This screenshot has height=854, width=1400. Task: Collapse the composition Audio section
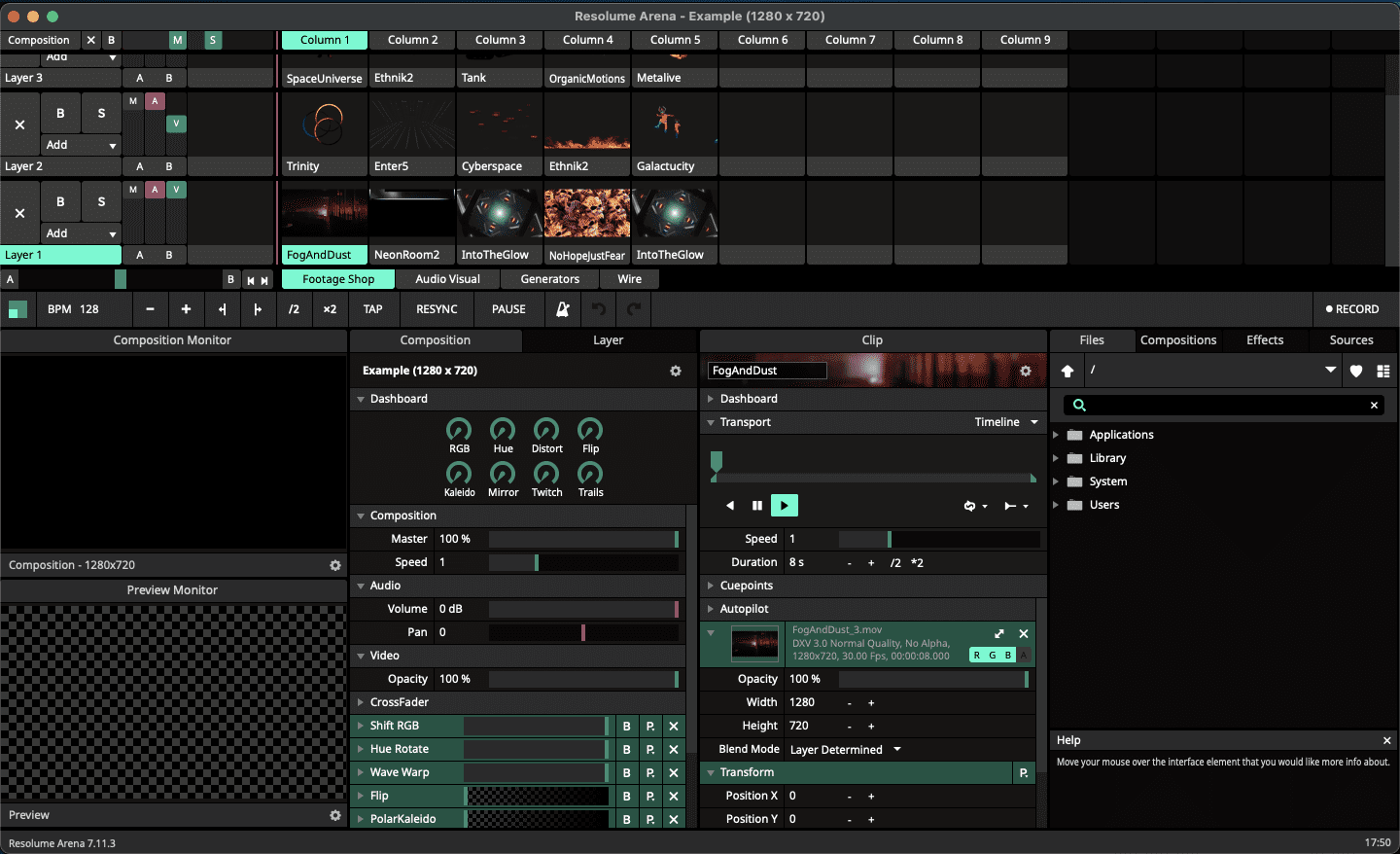pyautogui.click(x=361, y=586)
